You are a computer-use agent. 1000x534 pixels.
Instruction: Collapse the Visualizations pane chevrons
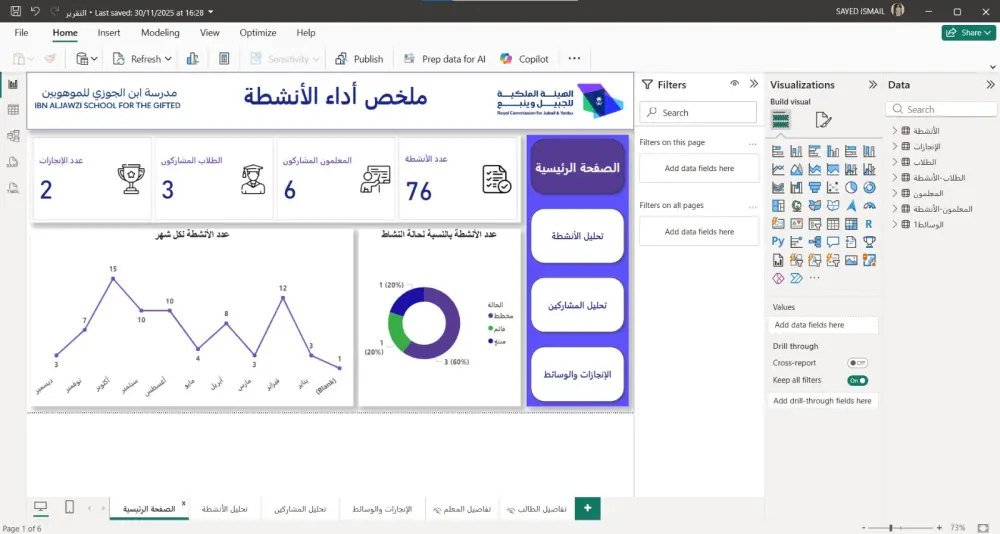[872, 84]
